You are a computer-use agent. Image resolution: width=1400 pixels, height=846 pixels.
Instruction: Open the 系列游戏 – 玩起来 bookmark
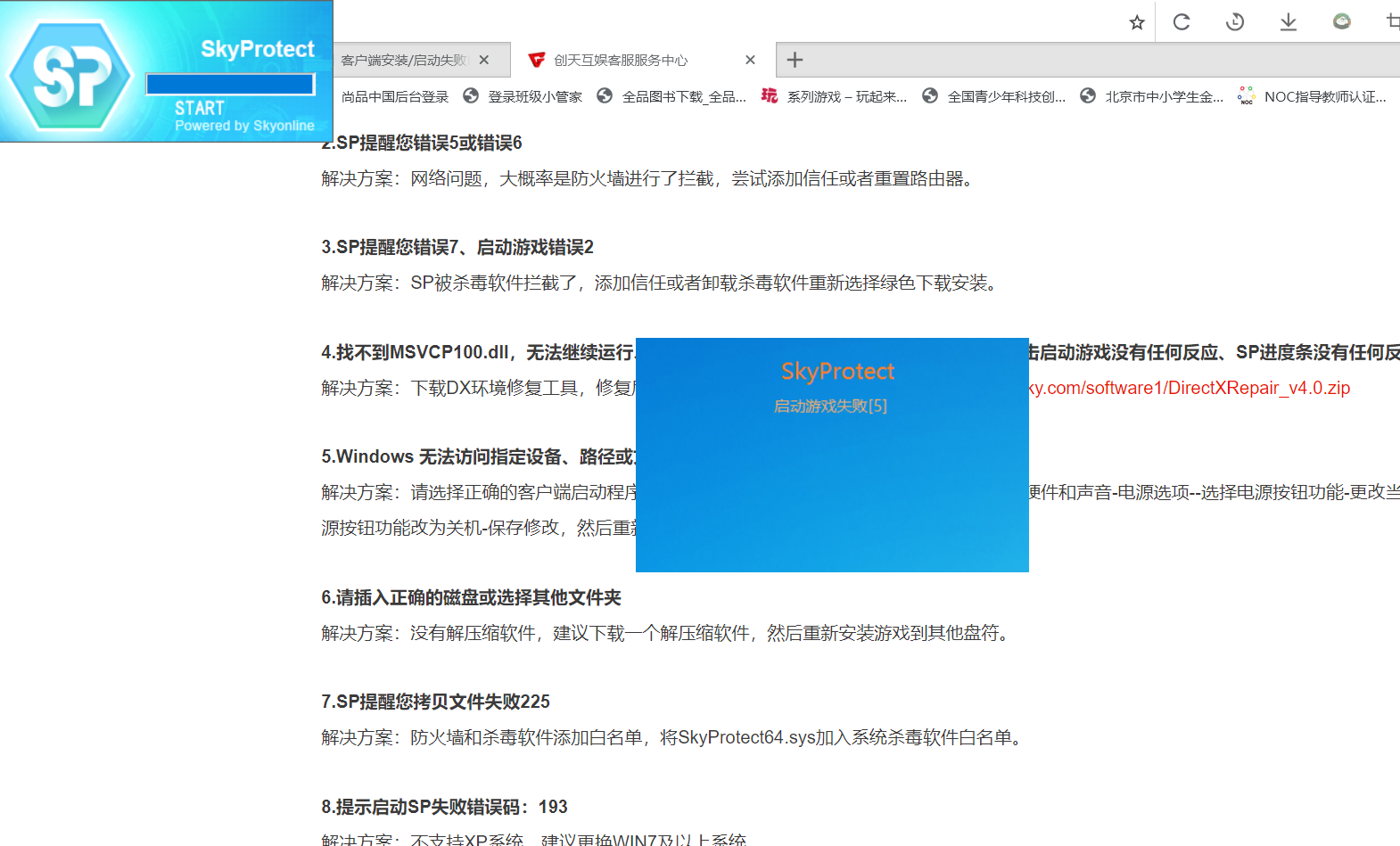pos(834,96)
